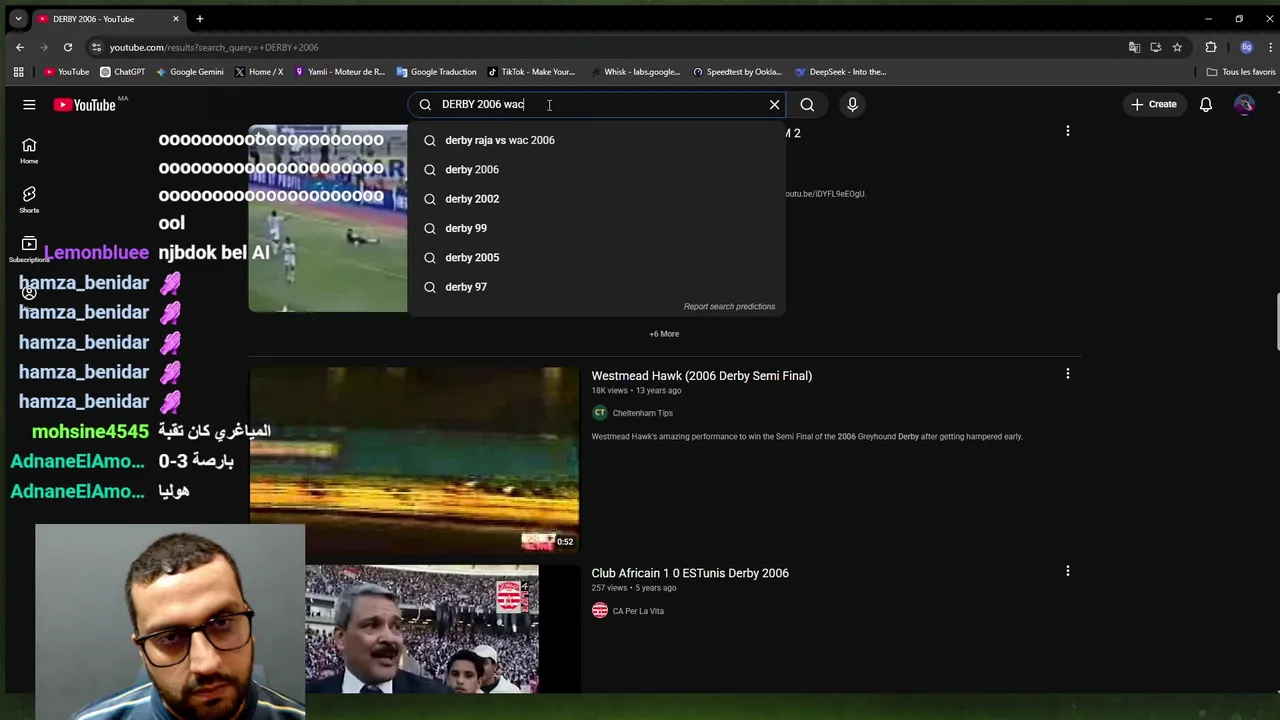The width and height of the screenshot is (1280, 720).
Task: Open the TikTok bookmark
Action: [x=531, y=72]
